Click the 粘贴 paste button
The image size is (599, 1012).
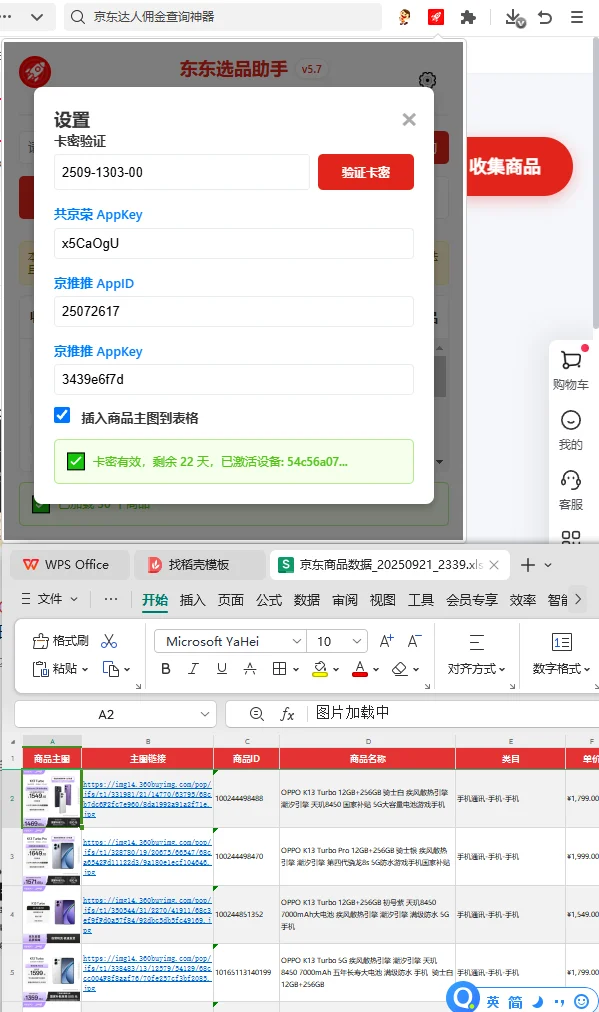56,669
